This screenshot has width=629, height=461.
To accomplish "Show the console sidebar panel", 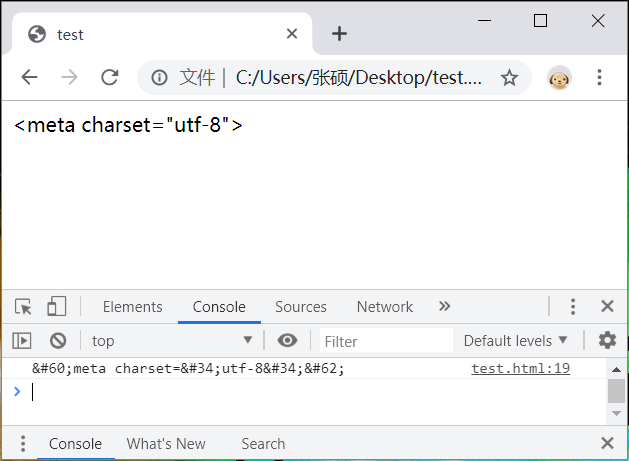I will (x=22, y=341).
